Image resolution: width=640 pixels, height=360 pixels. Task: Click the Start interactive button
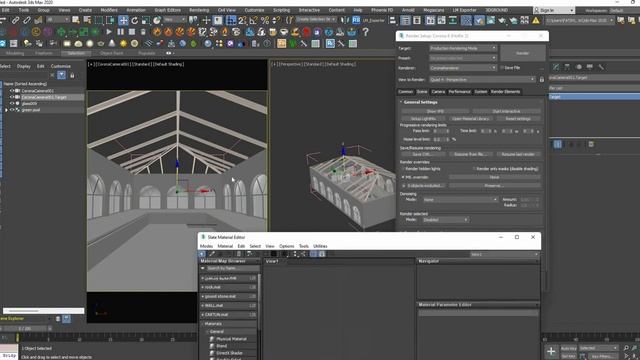click(x=506, y=111)
